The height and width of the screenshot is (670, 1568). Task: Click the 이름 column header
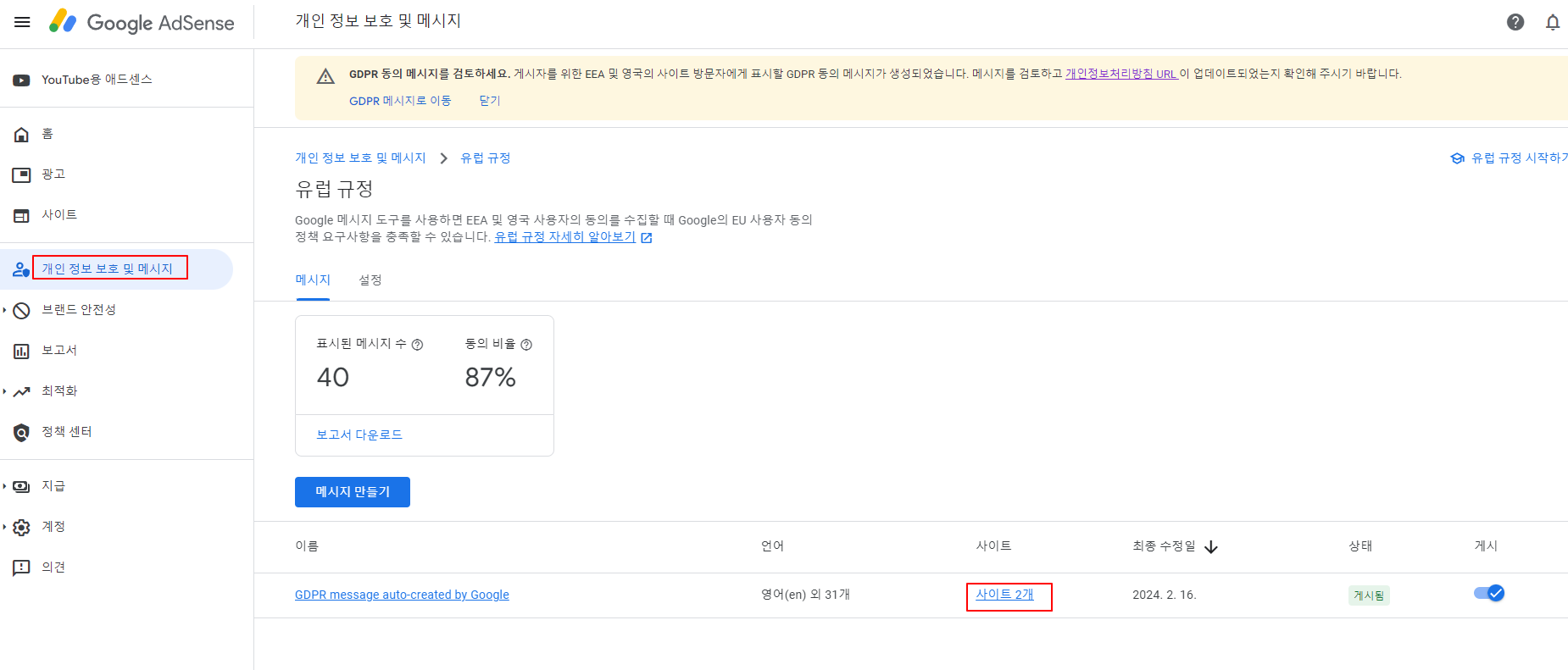pos(307,546)
